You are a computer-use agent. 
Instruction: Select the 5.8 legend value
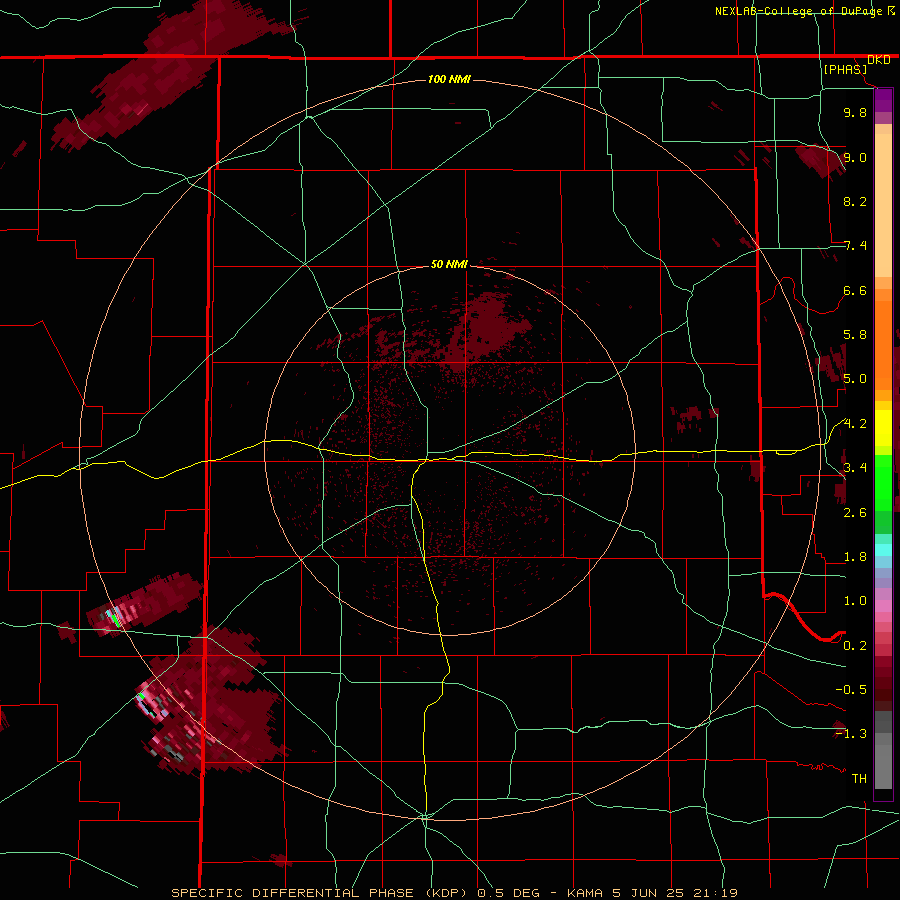pos(855,335)
